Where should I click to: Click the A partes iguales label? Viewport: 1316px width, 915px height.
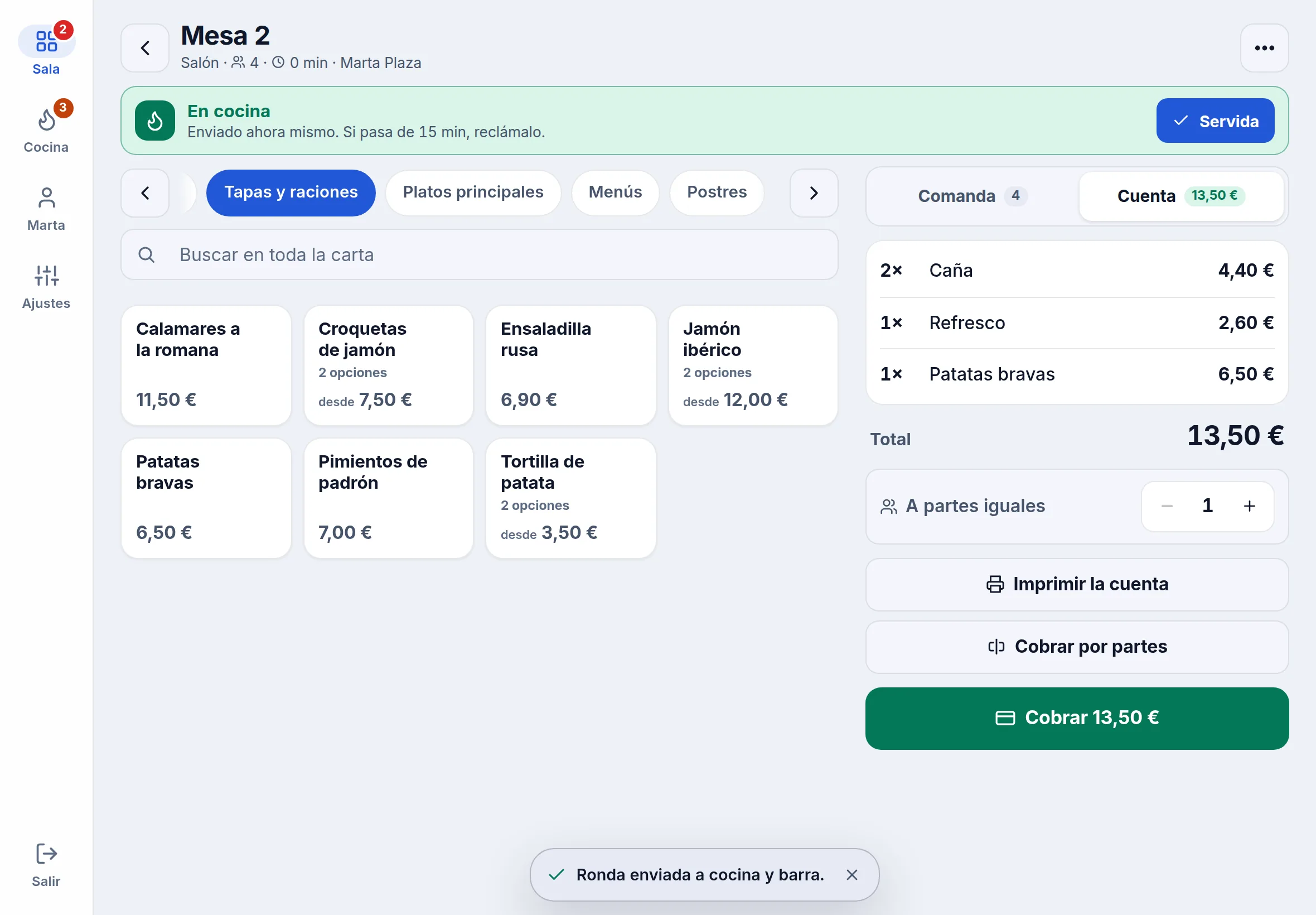tap(975, 505)
